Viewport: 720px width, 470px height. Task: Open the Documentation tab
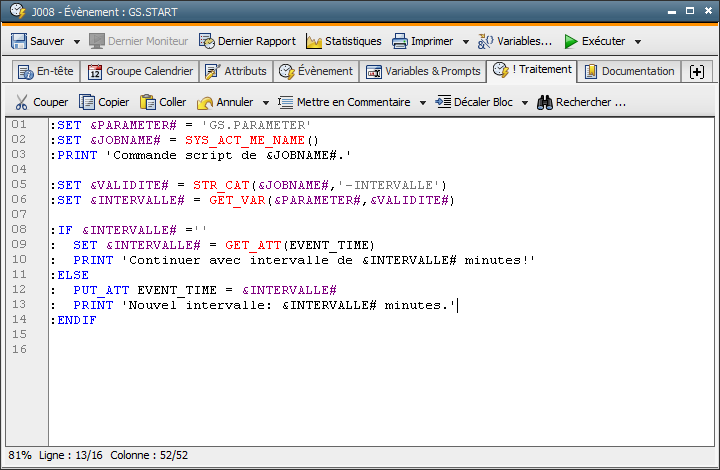coord(629,71)
